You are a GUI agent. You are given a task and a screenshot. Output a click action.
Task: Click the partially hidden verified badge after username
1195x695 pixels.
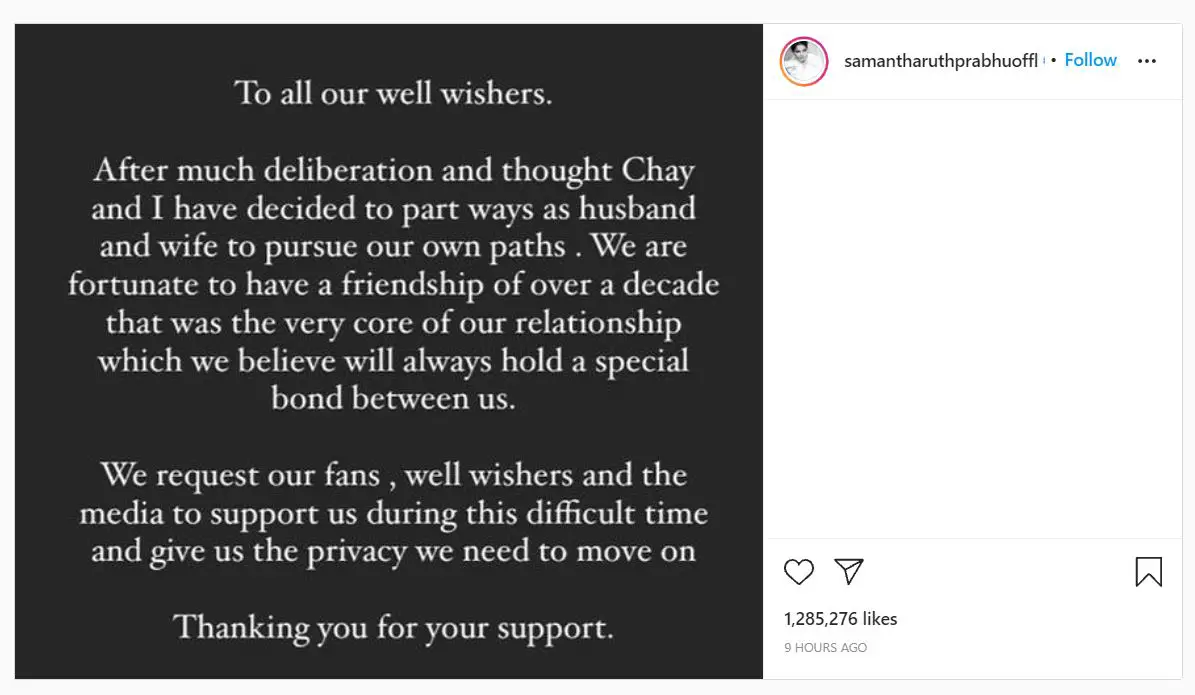[x=1044, y=60]
